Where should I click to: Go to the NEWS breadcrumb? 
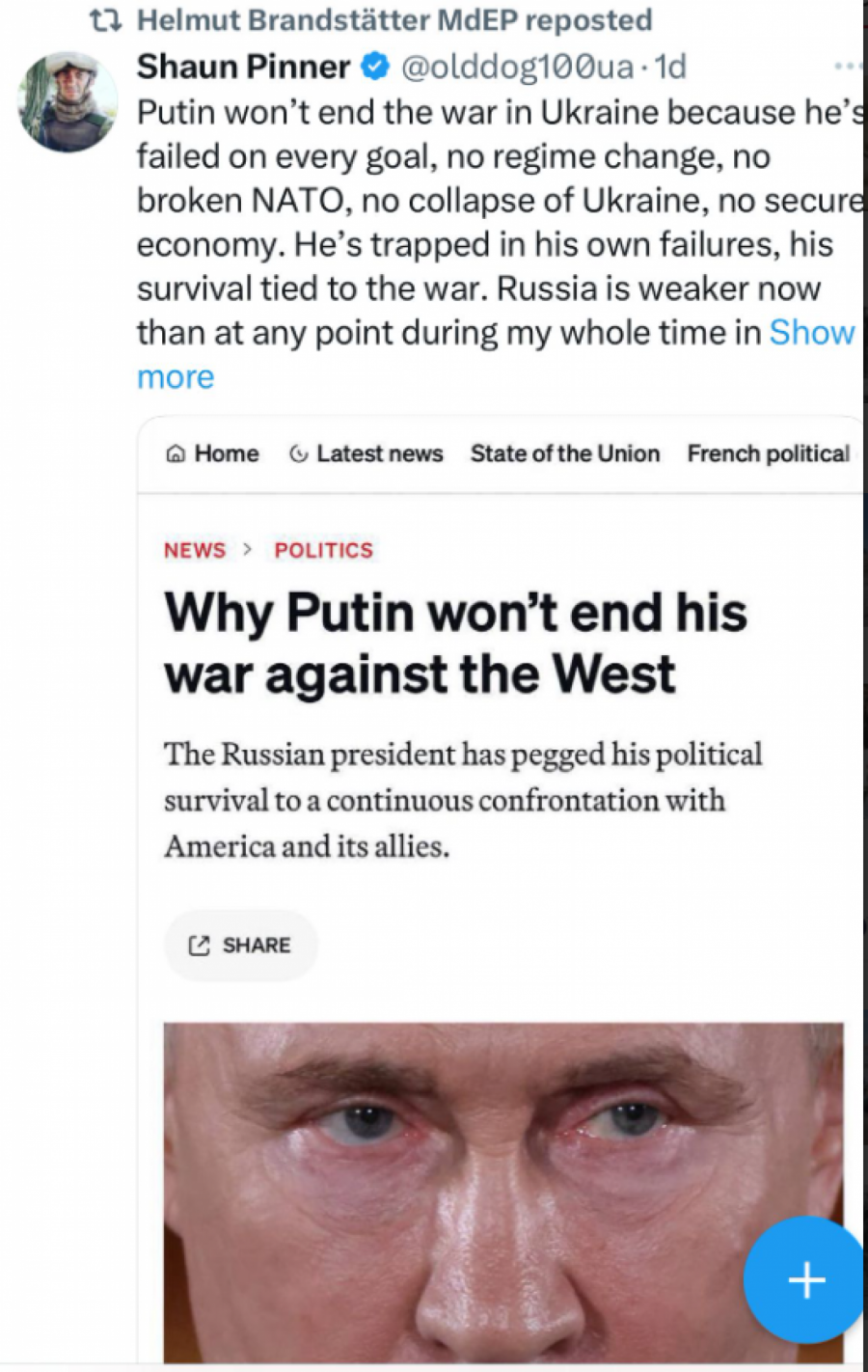tap(195, 550)
